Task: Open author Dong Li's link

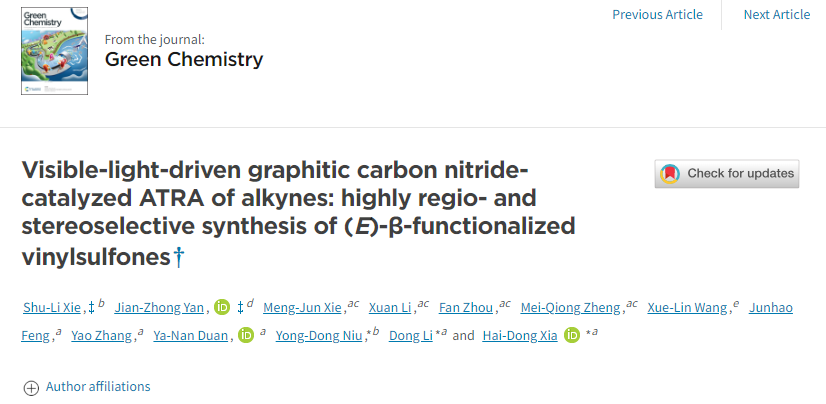Action: pyautogui.click(x=410, y=336)
